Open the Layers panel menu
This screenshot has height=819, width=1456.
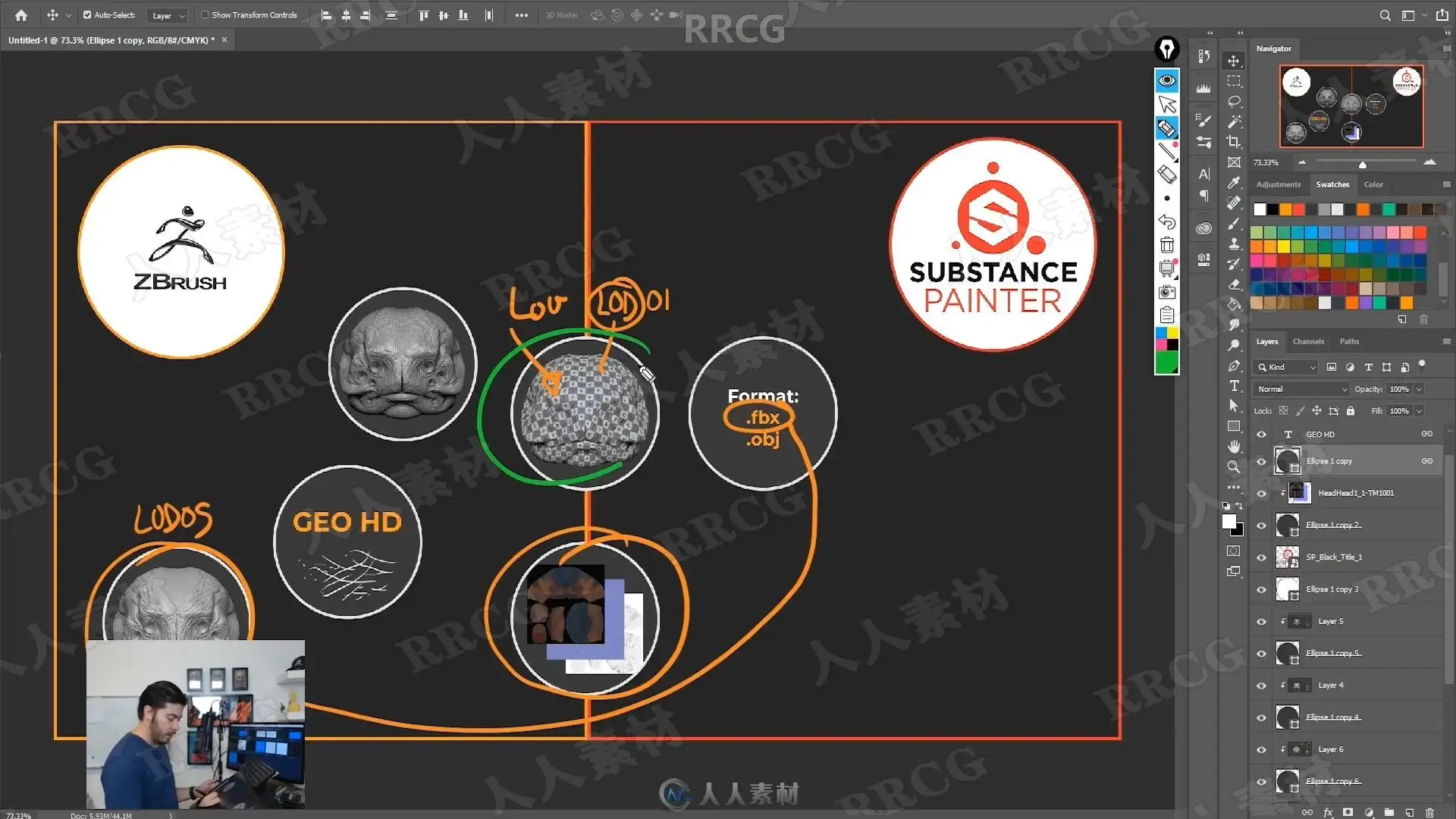pos(1446,341)
